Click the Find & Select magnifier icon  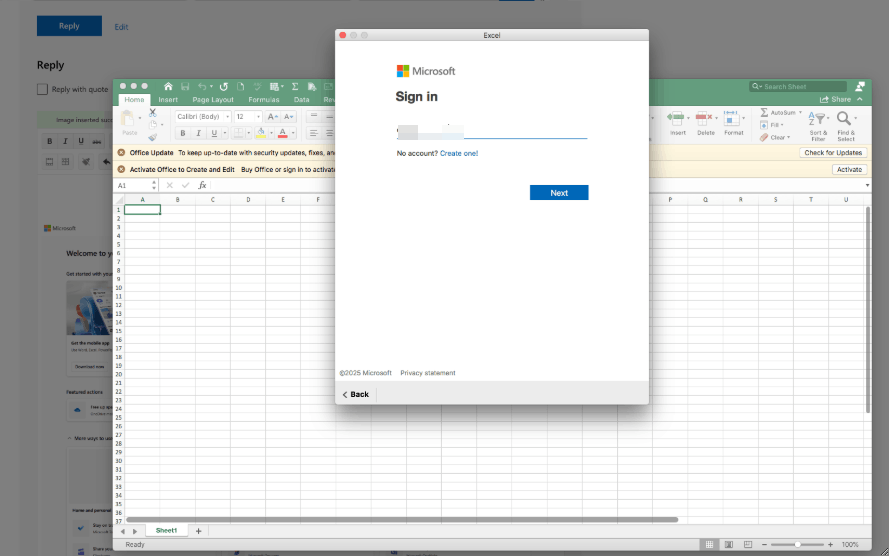pyautogui.click(x=844, y=118)
